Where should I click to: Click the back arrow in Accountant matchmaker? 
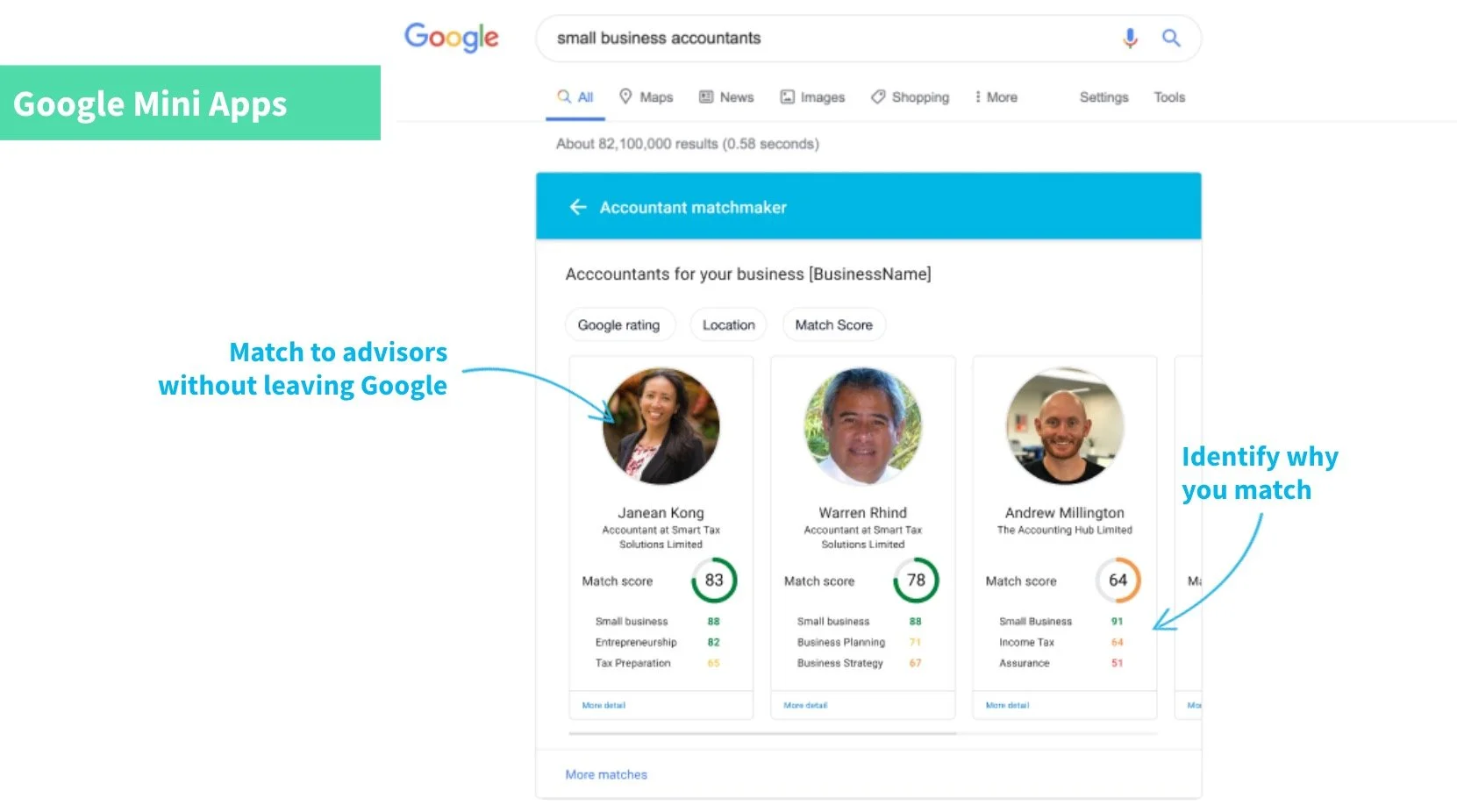coord(578,207)
